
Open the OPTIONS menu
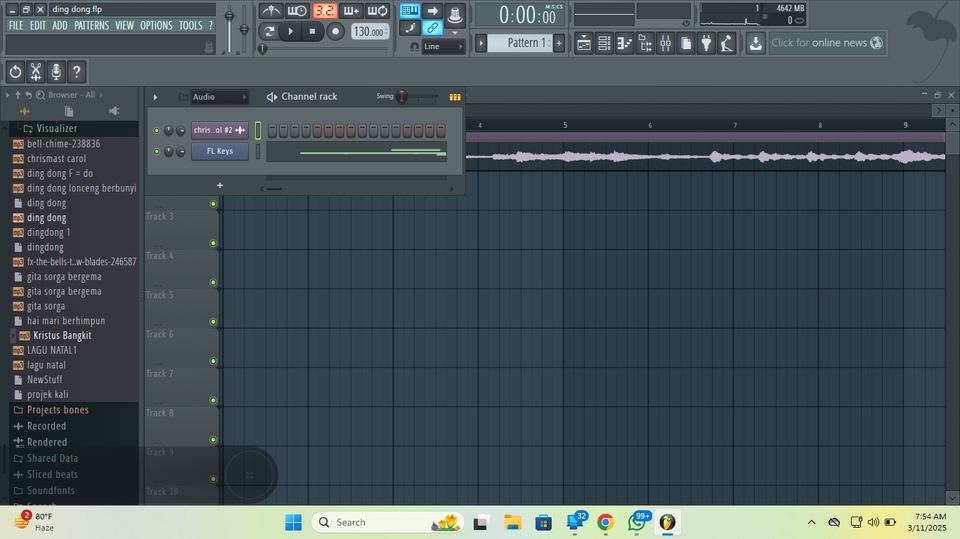[x=156, y=25]
